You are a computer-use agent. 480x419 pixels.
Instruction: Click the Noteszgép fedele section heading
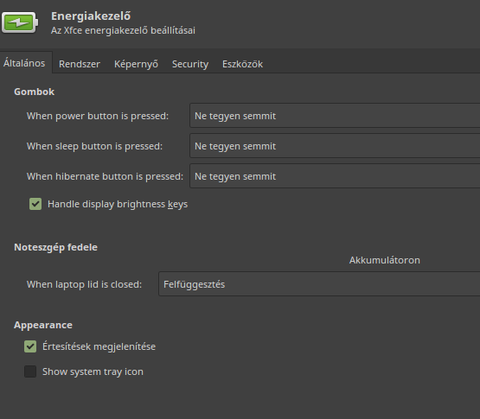[56, 247]
